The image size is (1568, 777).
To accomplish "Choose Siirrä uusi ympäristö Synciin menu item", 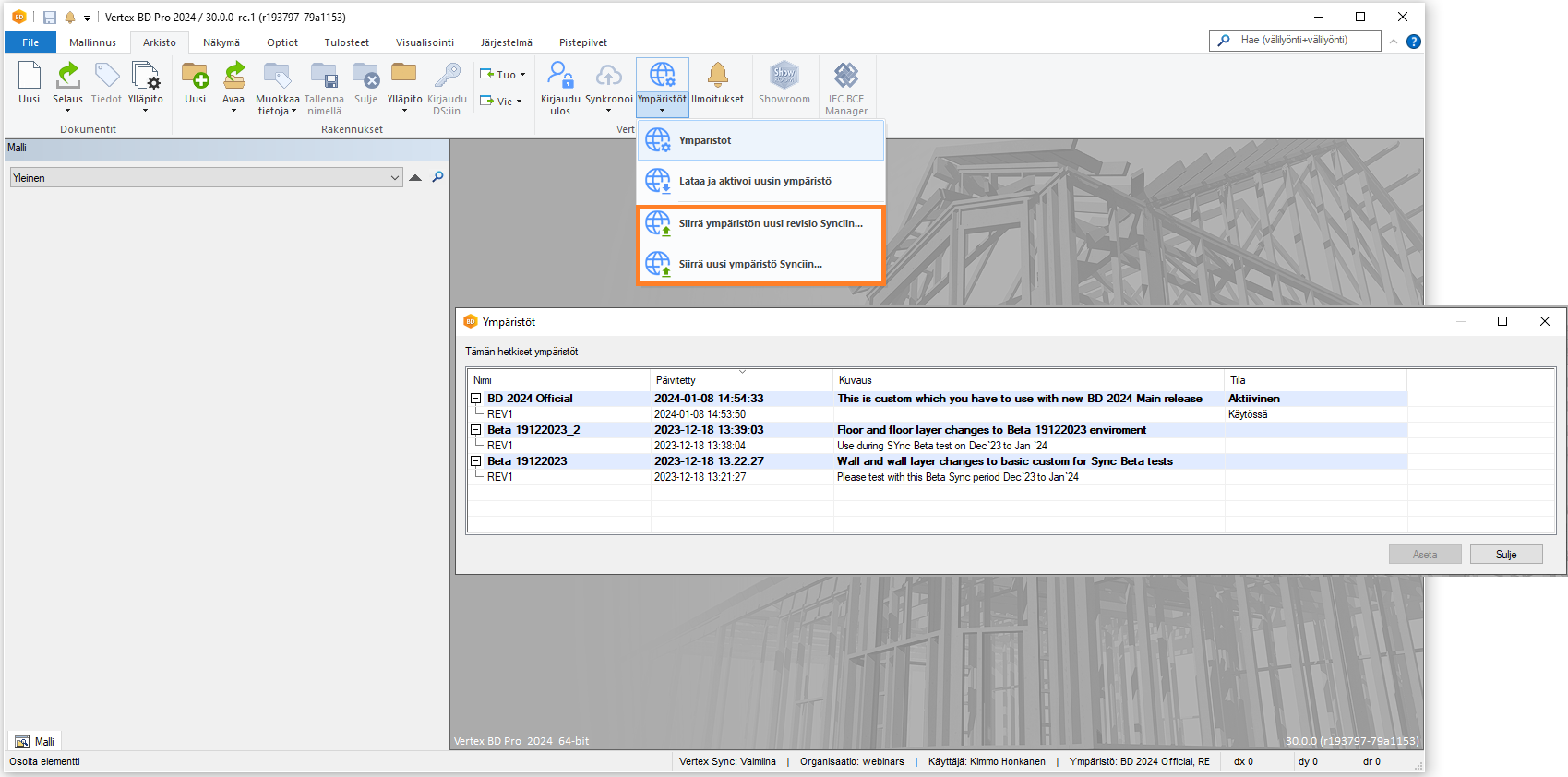I will (x=750, y=265).
